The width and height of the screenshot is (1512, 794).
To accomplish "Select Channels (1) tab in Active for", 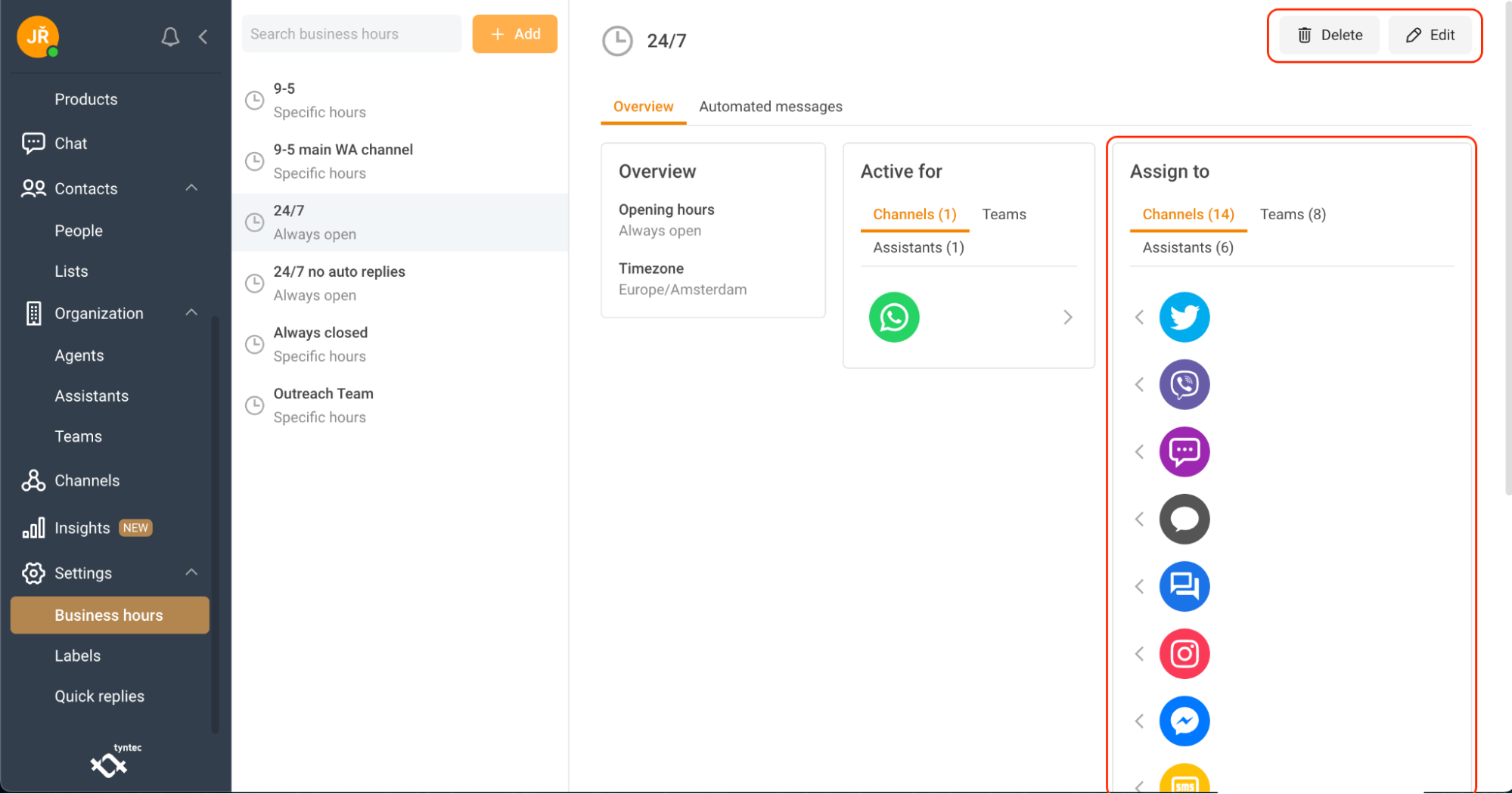I will click(x=914, y=215).
